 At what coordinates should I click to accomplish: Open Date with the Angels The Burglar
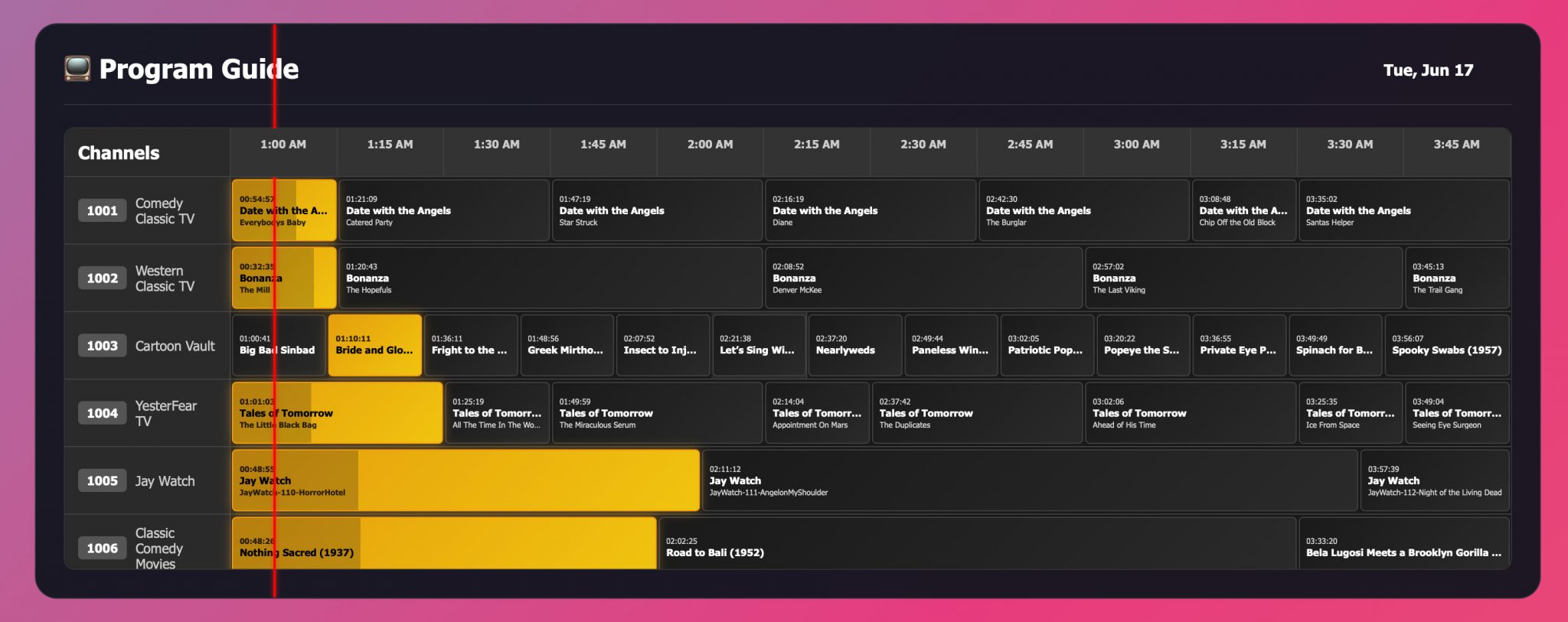[1084, 210]
